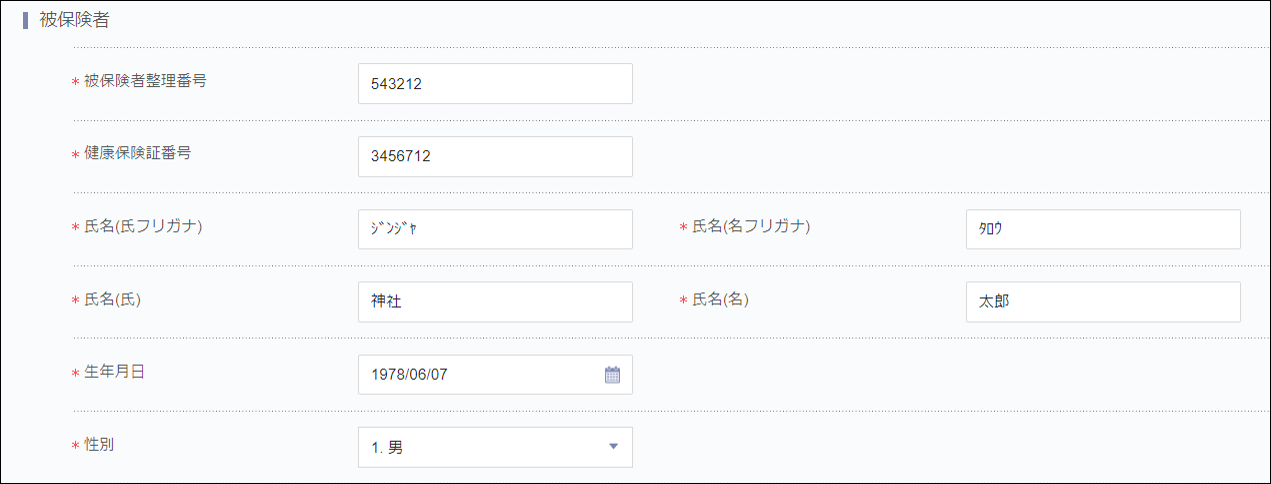
Task: Select the 氏名(名) field containing 太郎
Action: (1103, 302)
